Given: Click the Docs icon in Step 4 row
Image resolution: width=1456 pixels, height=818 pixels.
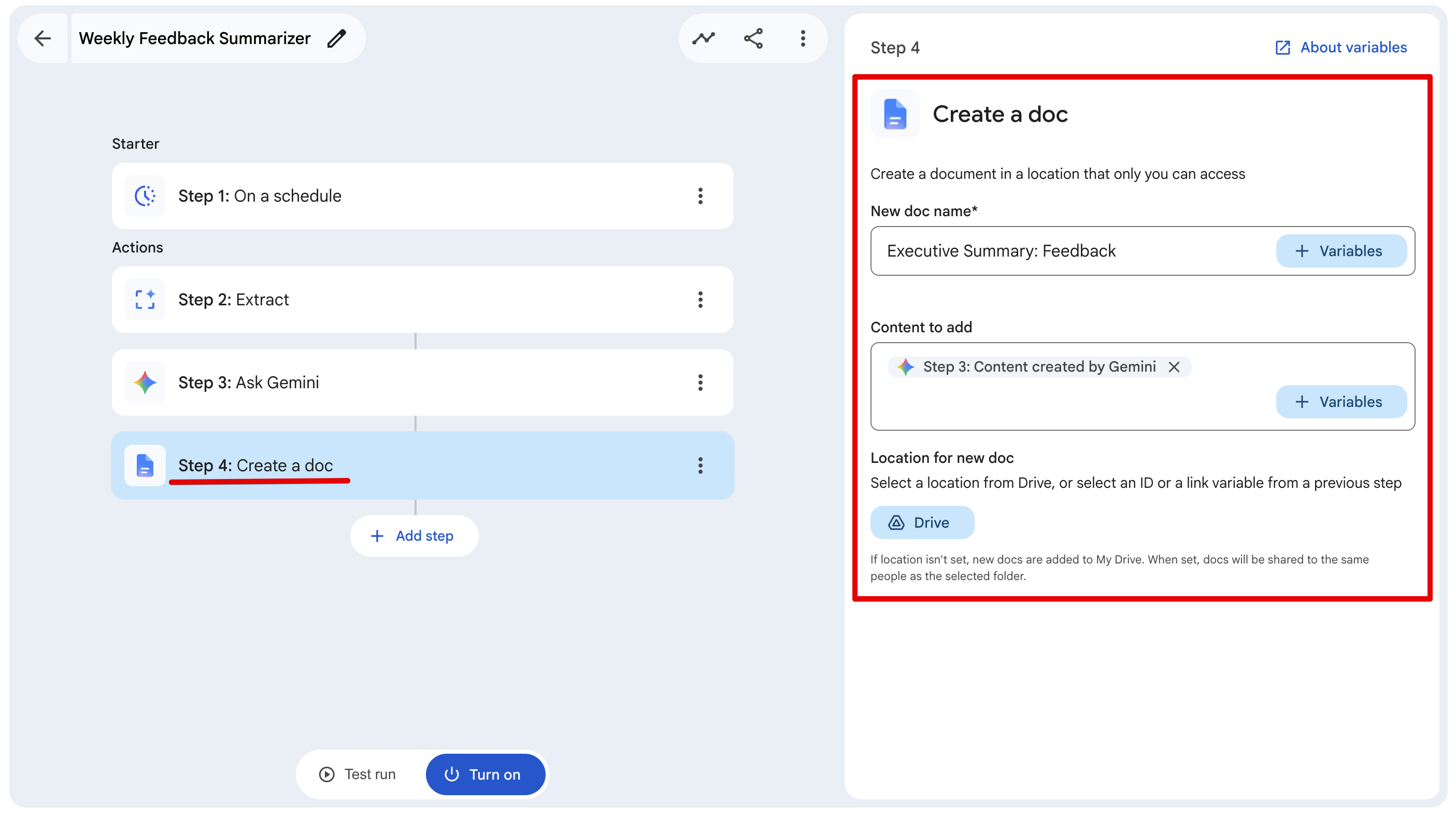Looking at the screenshot, I should pyautogui.click(x=145, y=466).
